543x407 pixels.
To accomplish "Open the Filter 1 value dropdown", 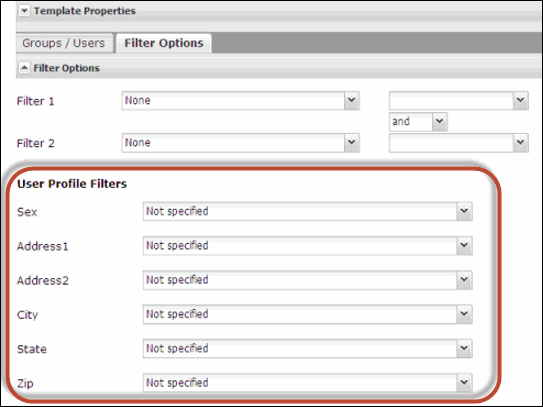I will [459, 101].
